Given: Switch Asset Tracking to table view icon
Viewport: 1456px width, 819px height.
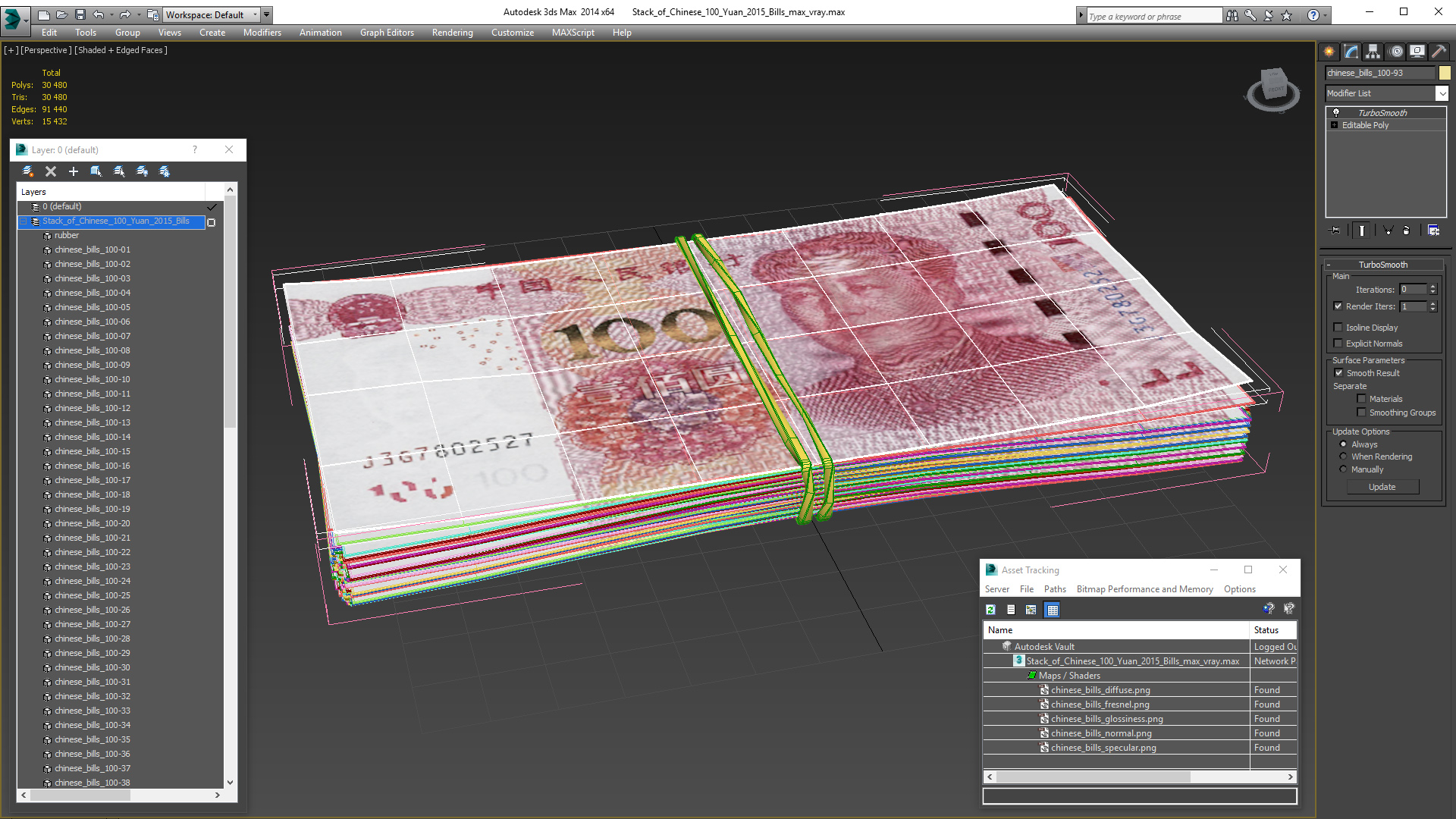Looking at the screenshot, I should point(1052,610).
